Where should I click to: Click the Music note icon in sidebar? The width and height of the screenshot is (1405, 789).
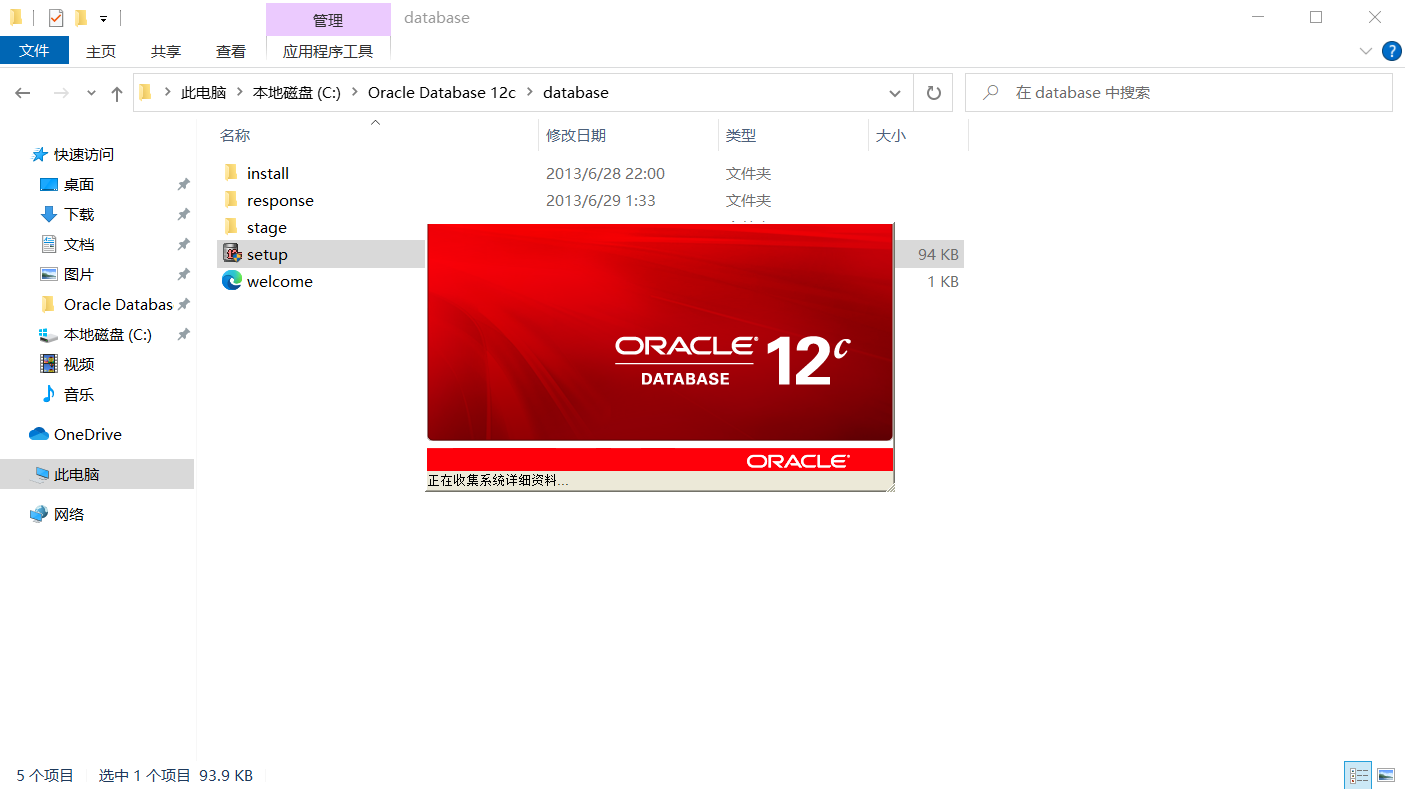48,394
